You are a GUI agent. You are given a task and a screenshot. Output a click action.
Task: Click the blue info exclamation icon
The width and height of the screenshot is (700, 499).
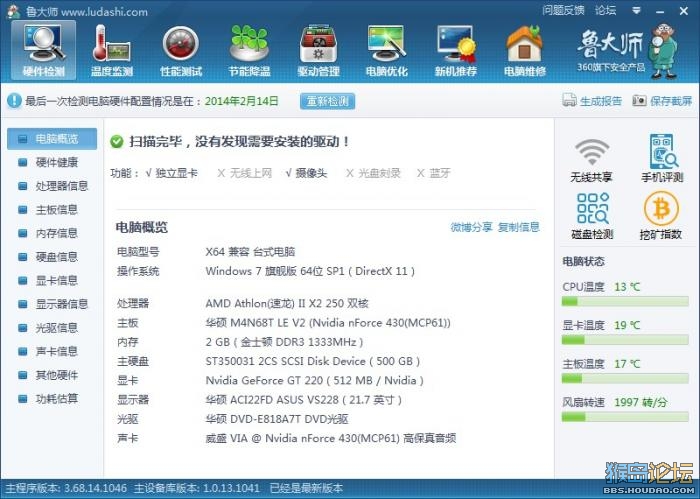coord(14,101)
